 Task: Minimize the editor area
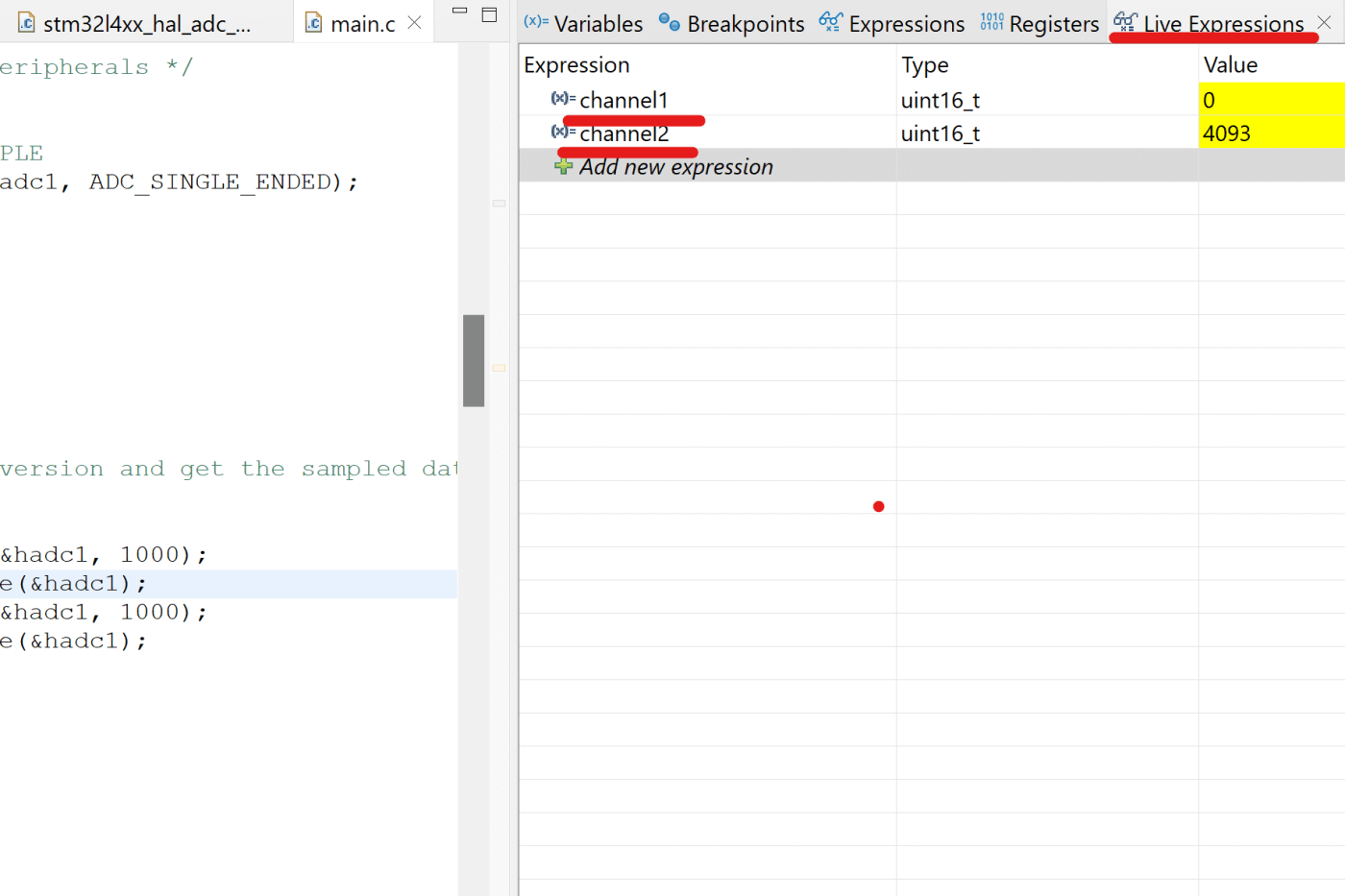[x=459, y=12]
